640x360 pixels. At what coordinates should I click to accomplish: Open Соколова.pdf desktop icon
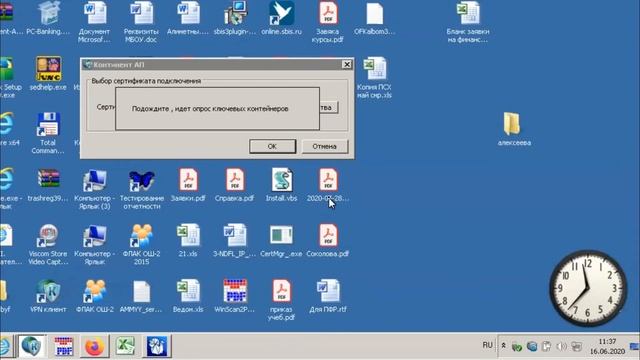tap(328, 240)
